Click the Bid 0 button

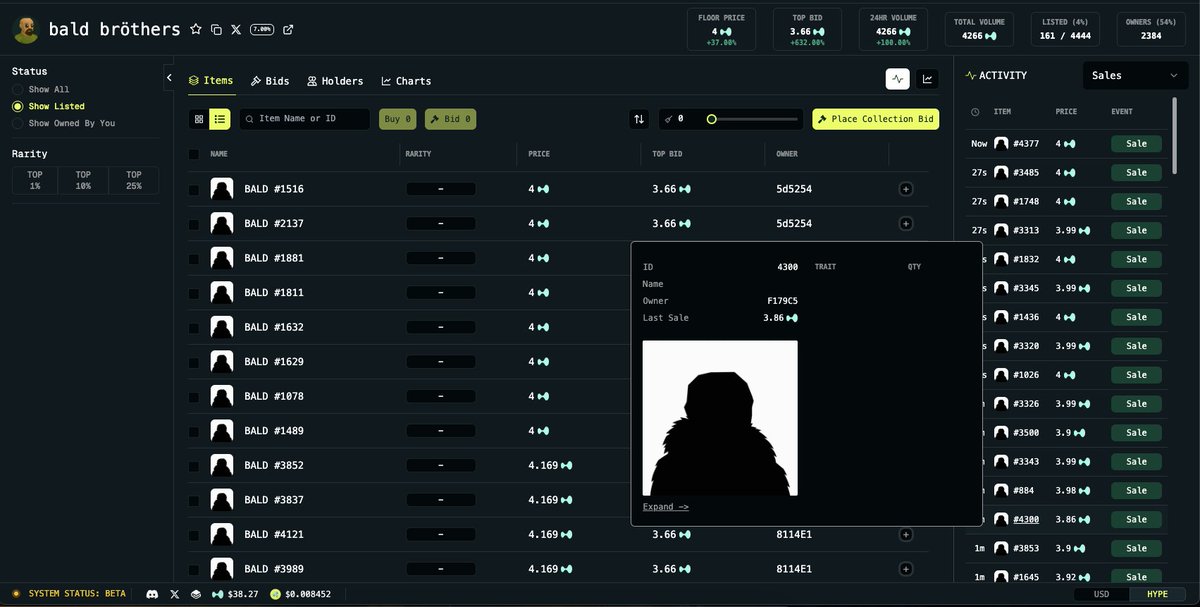450,119
